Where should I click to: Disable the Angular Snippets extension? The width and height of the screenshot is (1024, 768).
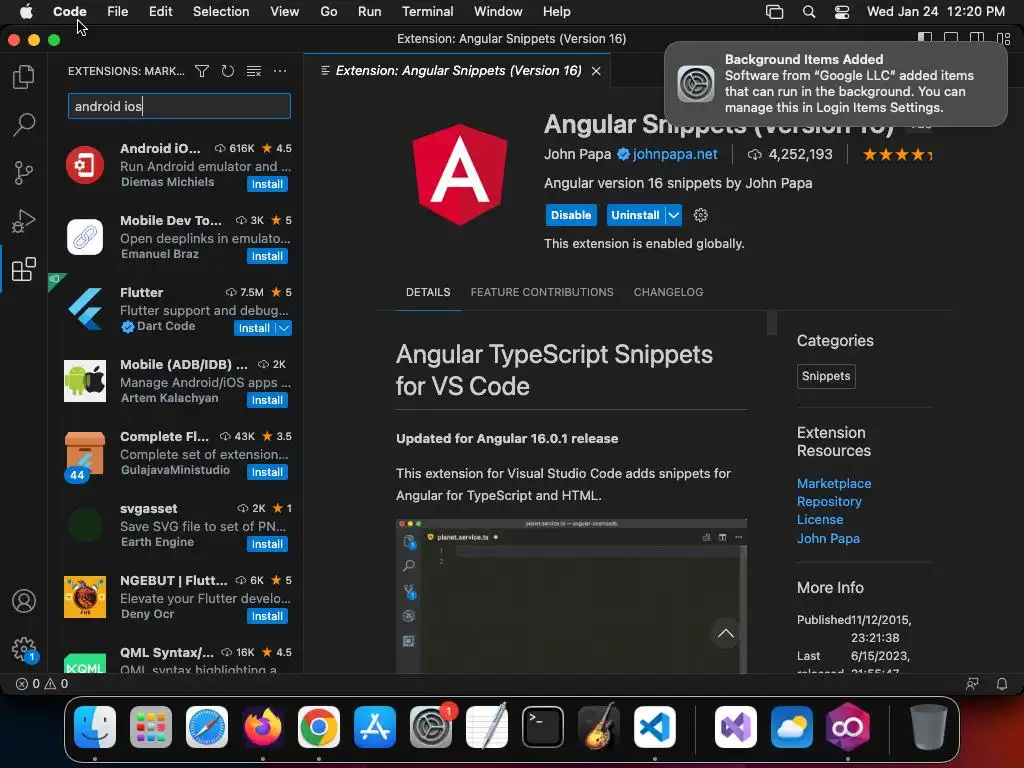coord(571,215)
